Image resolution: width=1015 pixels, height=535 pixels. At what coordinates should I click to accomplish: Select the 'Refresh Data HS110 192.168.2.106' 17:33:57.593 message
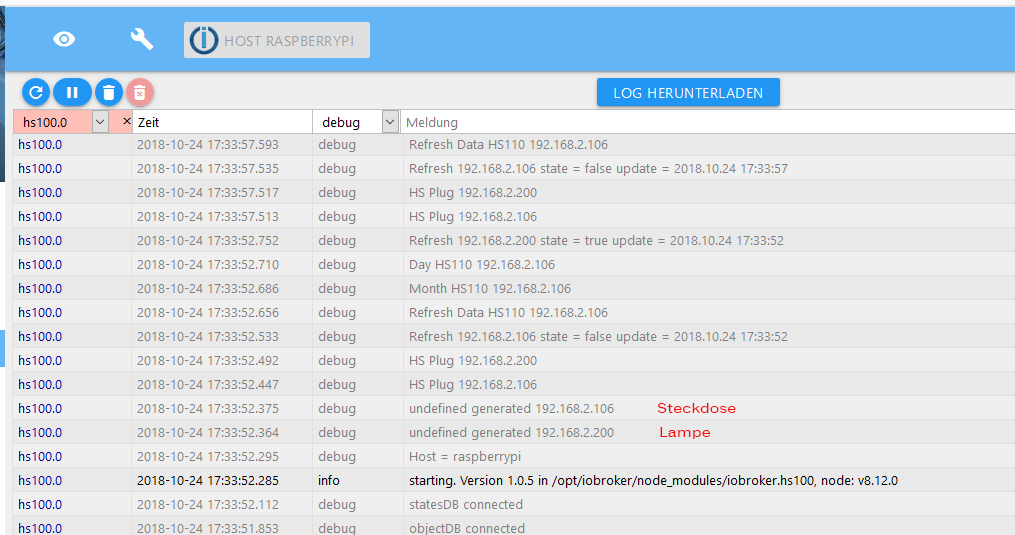click(508, 144)
